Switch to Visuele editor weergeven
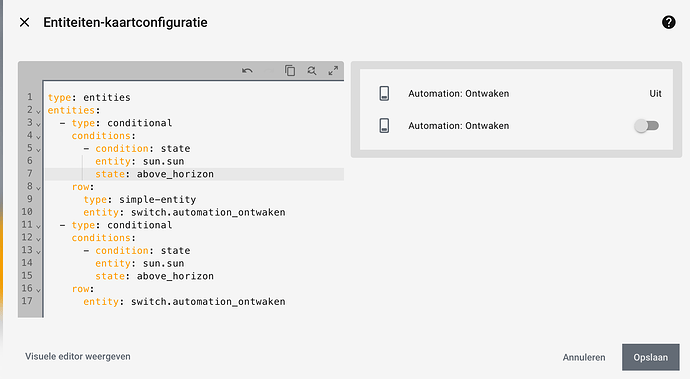 click(x=78, y=357)
